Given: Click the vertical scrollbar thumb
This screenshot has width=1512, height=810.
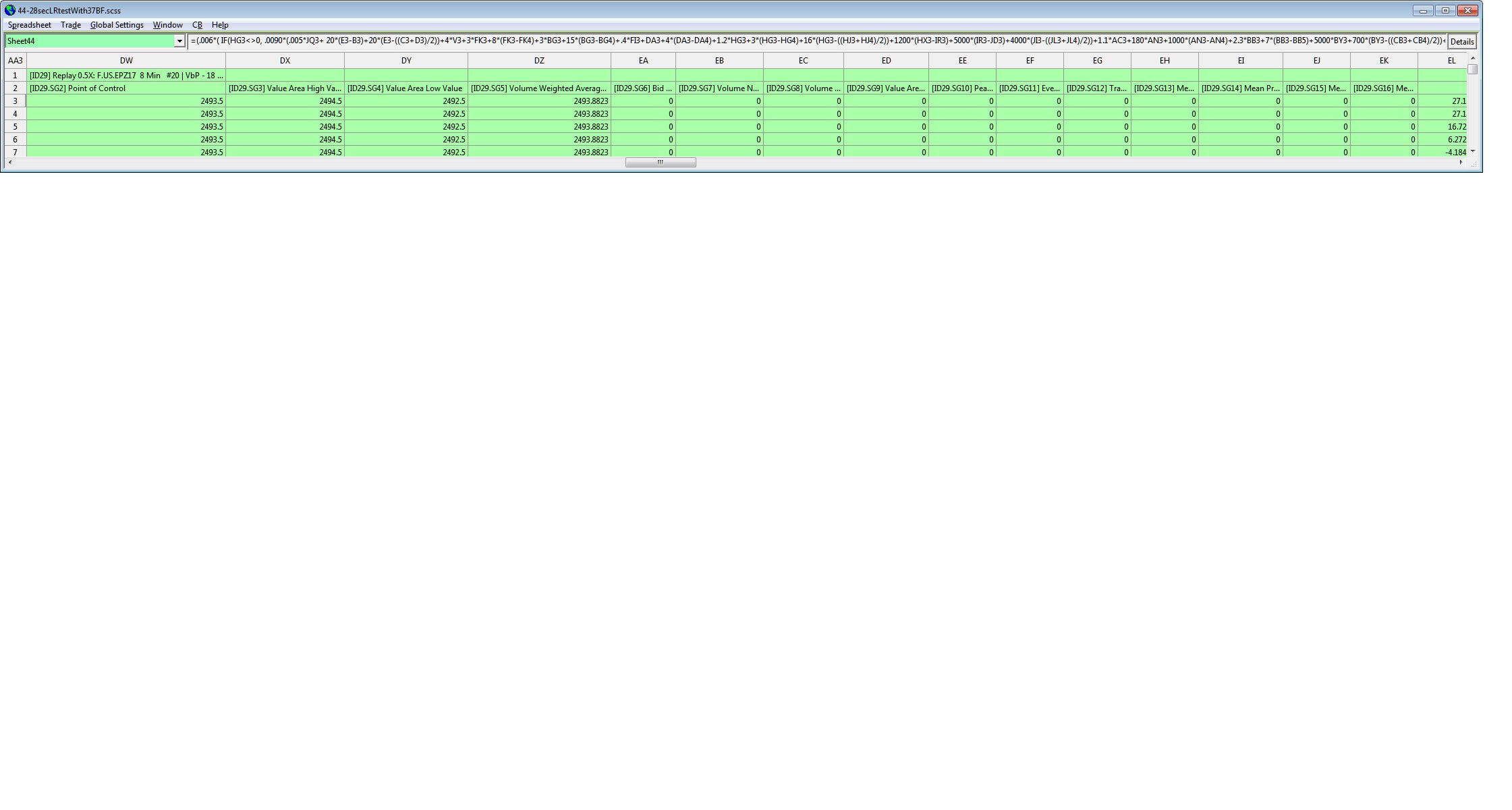Looking at the screenshot, I should tap(1472, 69).
